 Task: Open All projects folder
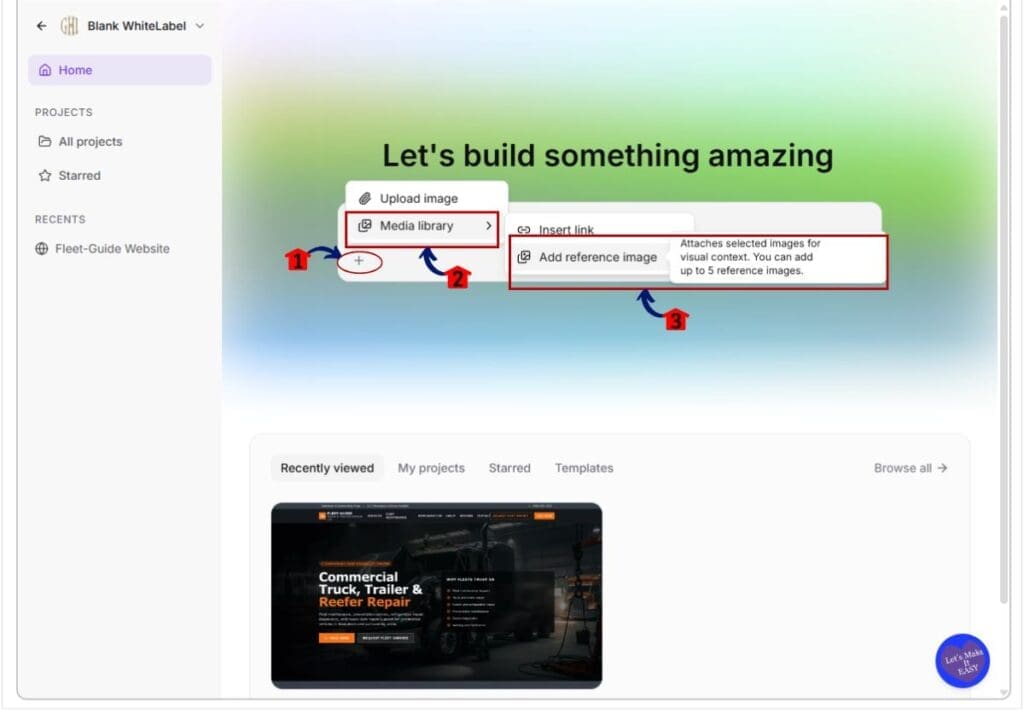pos(80,142)
